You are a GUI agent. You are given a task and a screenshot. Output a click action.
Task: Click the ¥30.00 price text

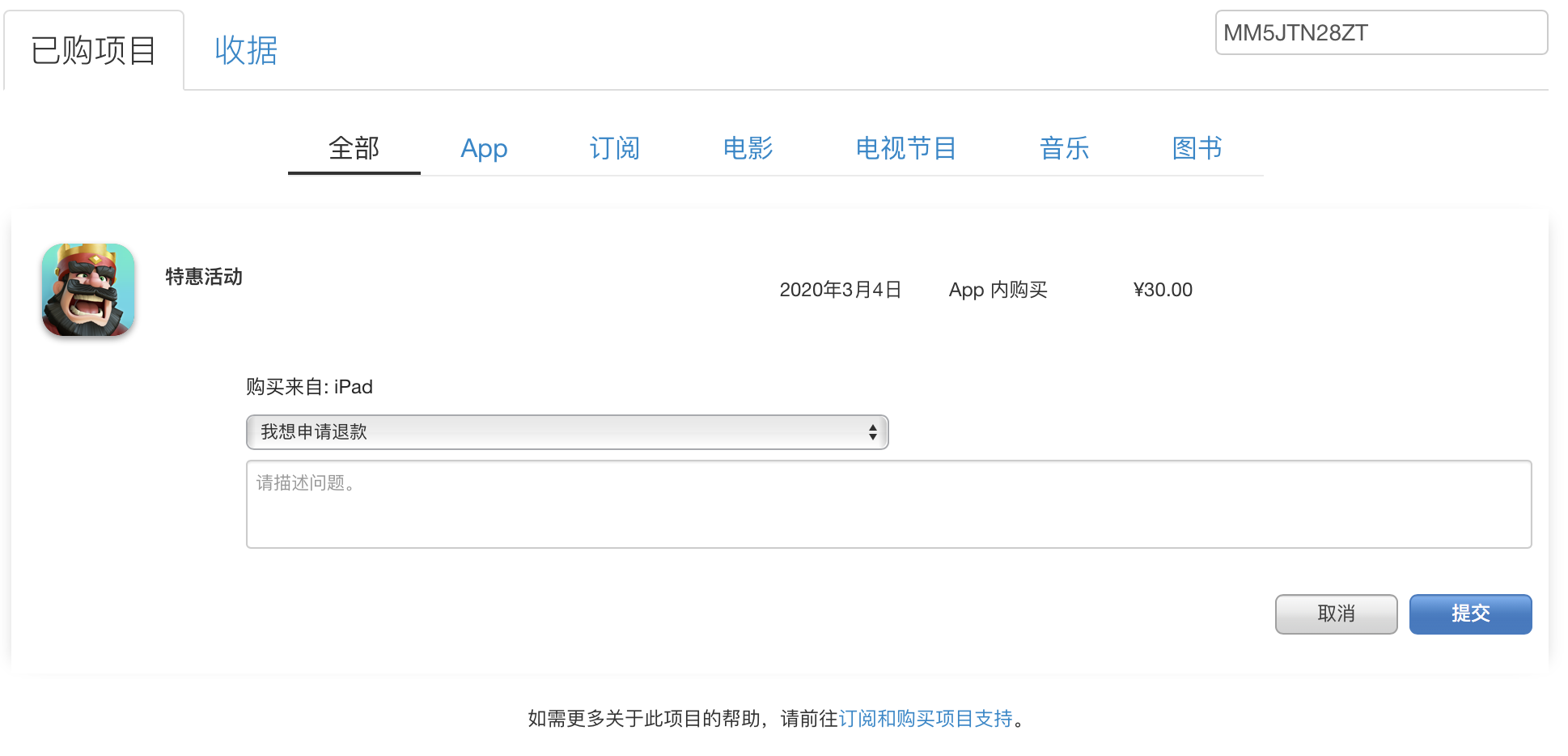point(1163,290)
